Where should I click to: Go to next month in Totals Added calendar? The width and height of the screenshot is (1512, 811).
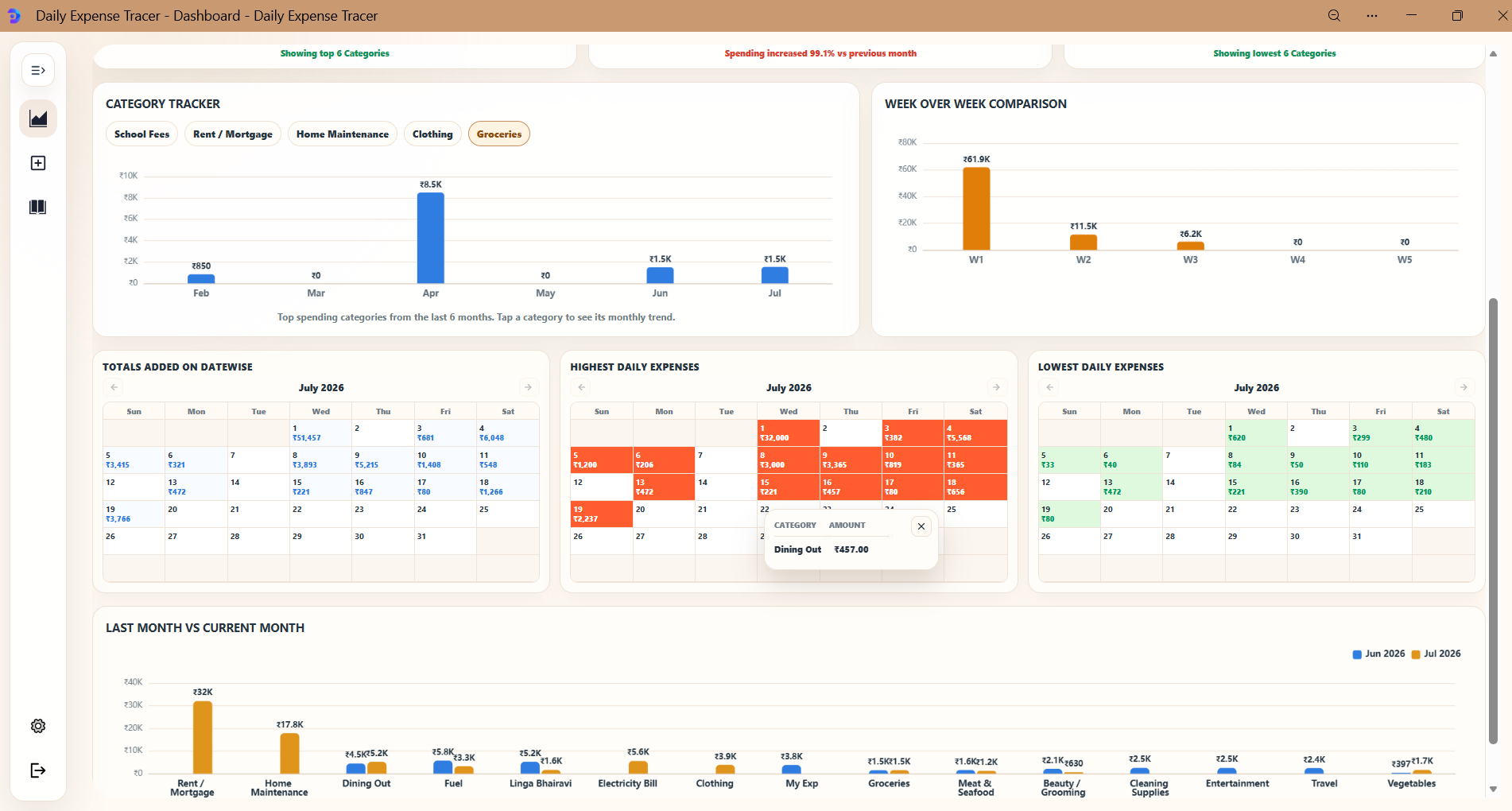528,387
